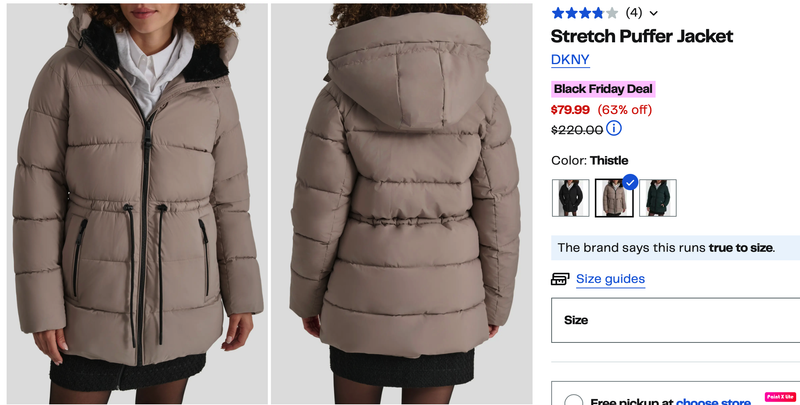Click the choose store link

[x=713, y=402]
